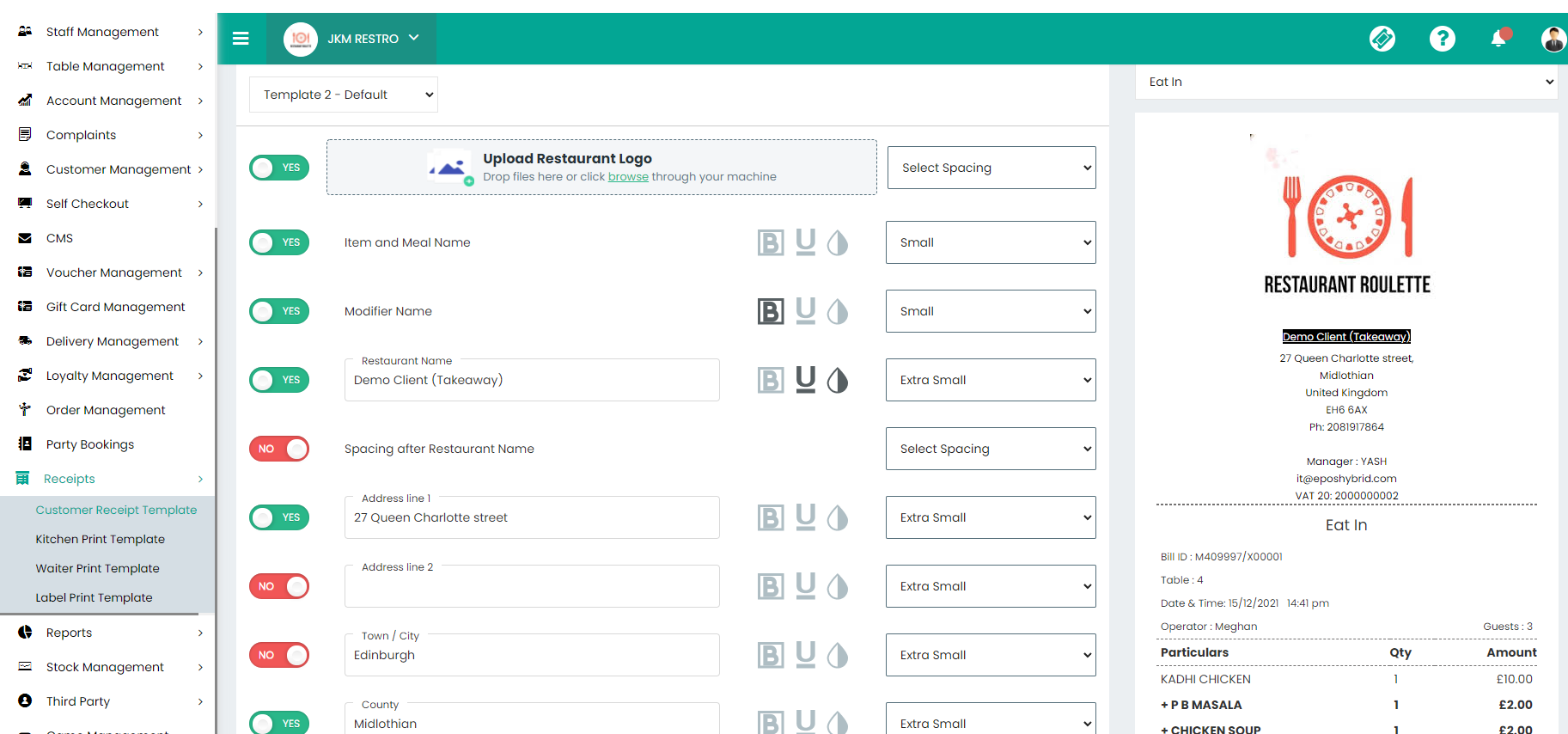Toggle bold for Modifier Name
The image size is (1568, 734).
pos(771,311)
